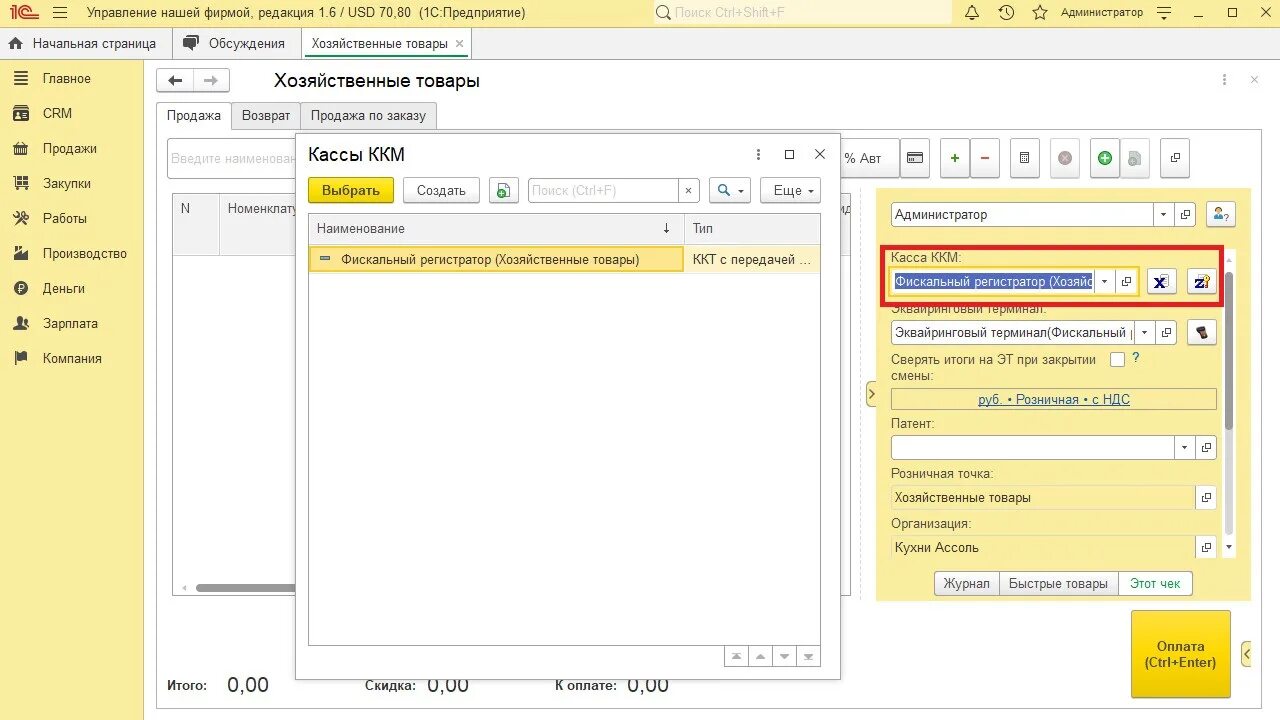The height and width of the screenshot is (720, 1280).
Task: Click the payment card toolbar icon
Action: click(x=914, y=158)
